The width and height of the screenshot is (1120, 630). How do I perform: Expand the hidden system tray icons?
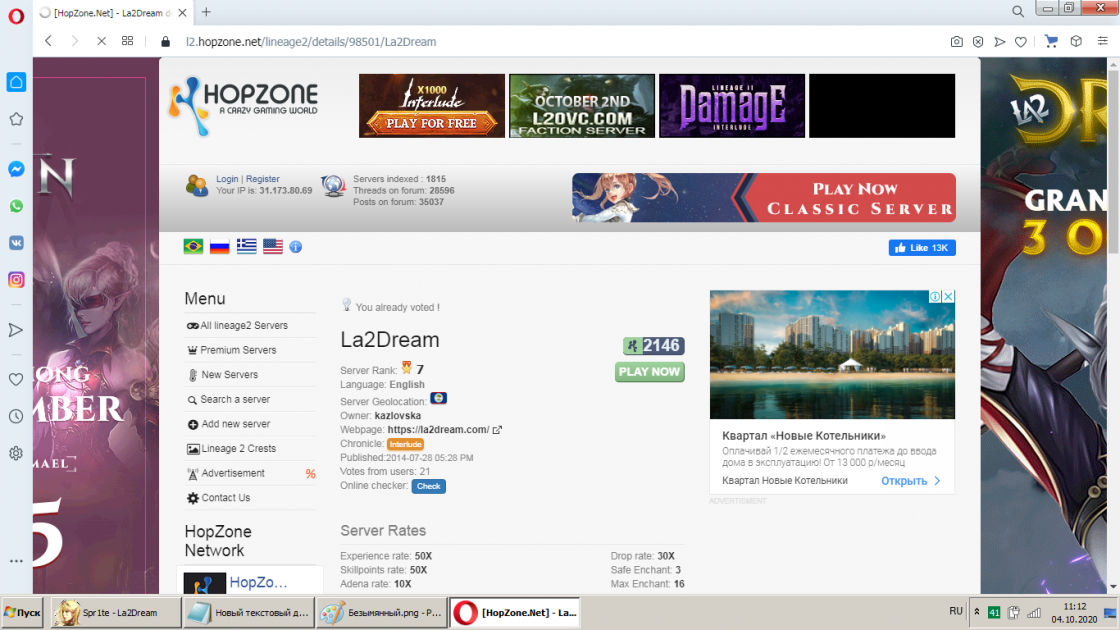click(977, 612)
